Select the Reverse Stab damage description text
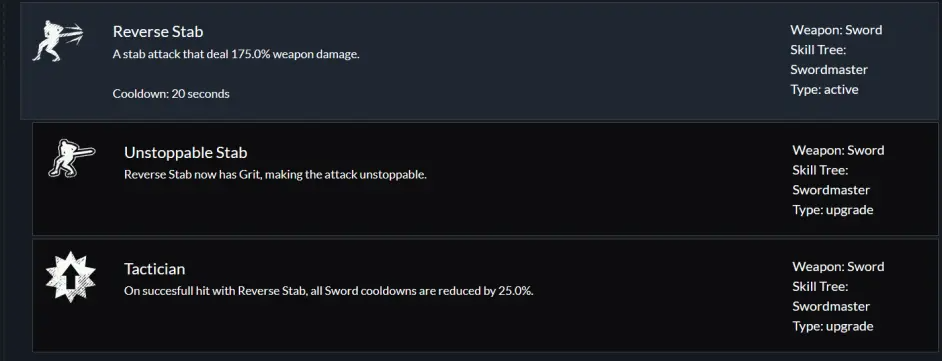The width and height of the screenshot is (942, 361). coord(236,54)
